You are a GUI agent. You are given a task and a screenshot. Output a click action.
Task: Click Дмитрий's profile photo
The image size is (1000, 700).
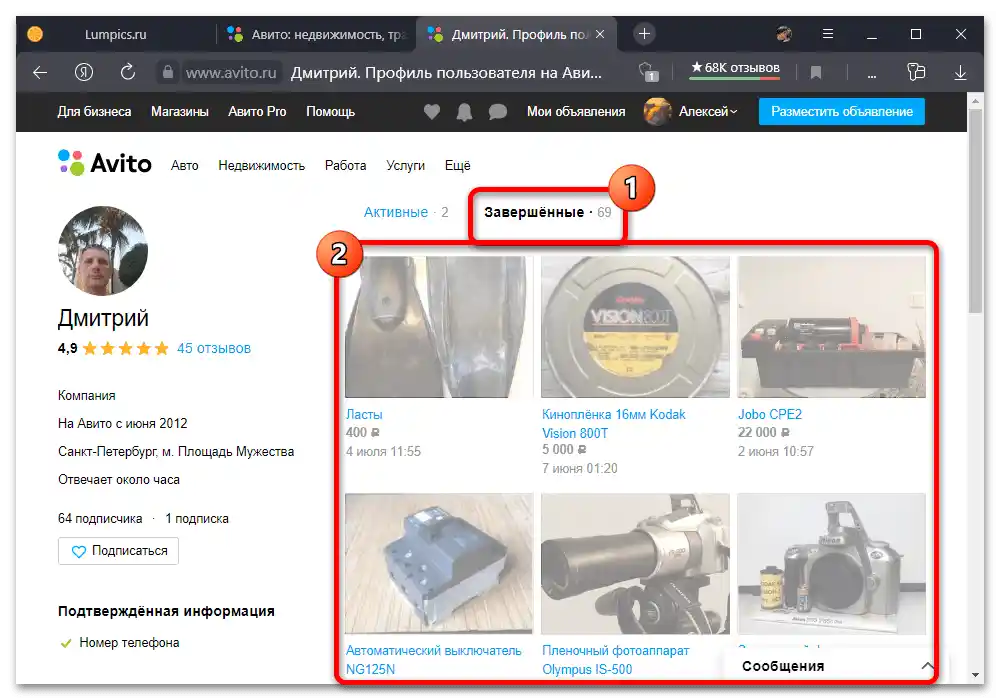click(103, 251)
